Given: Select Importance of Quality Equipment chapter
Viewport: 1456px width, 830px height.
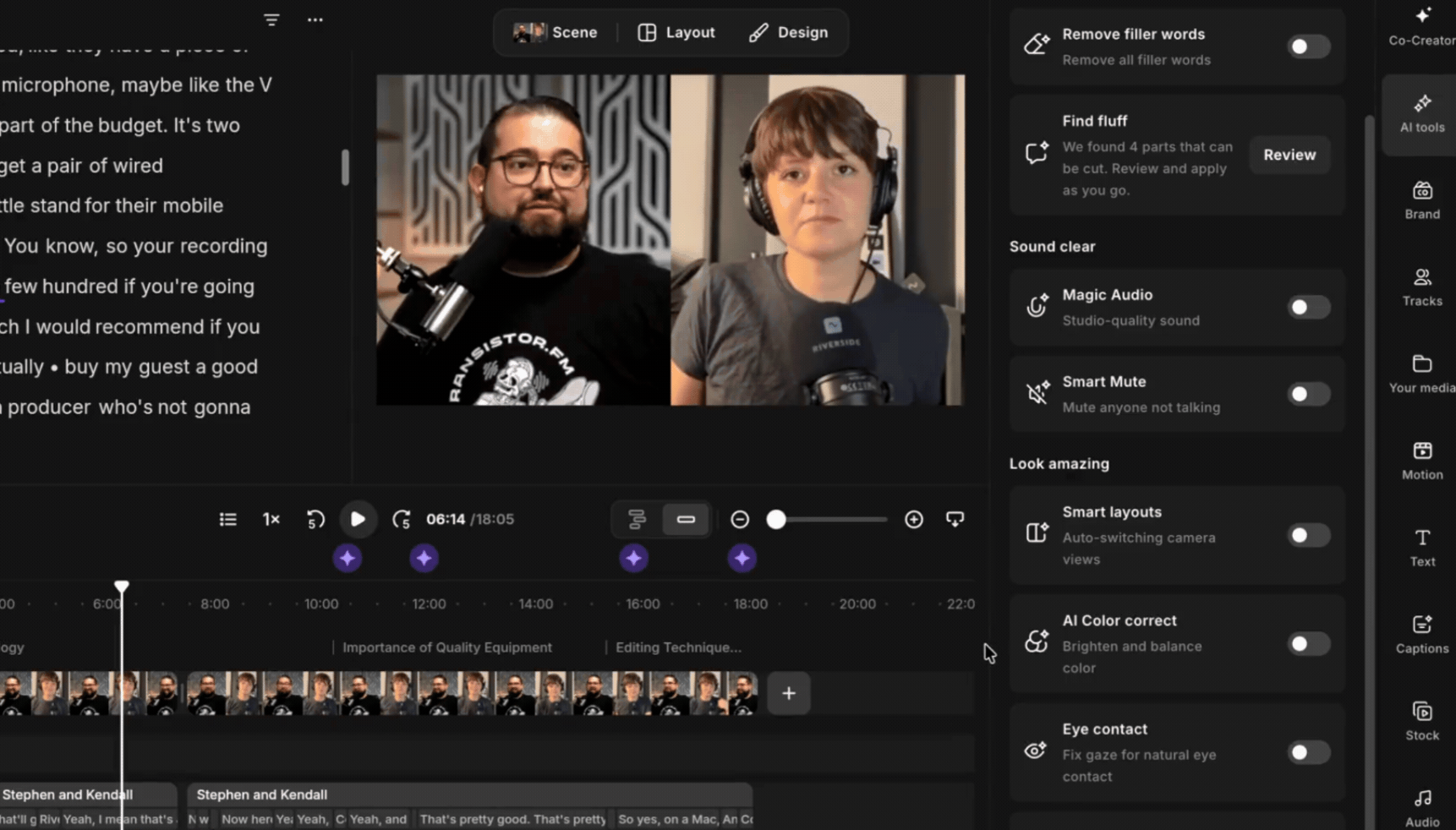Looking at the screenshot, I should 447,647.
